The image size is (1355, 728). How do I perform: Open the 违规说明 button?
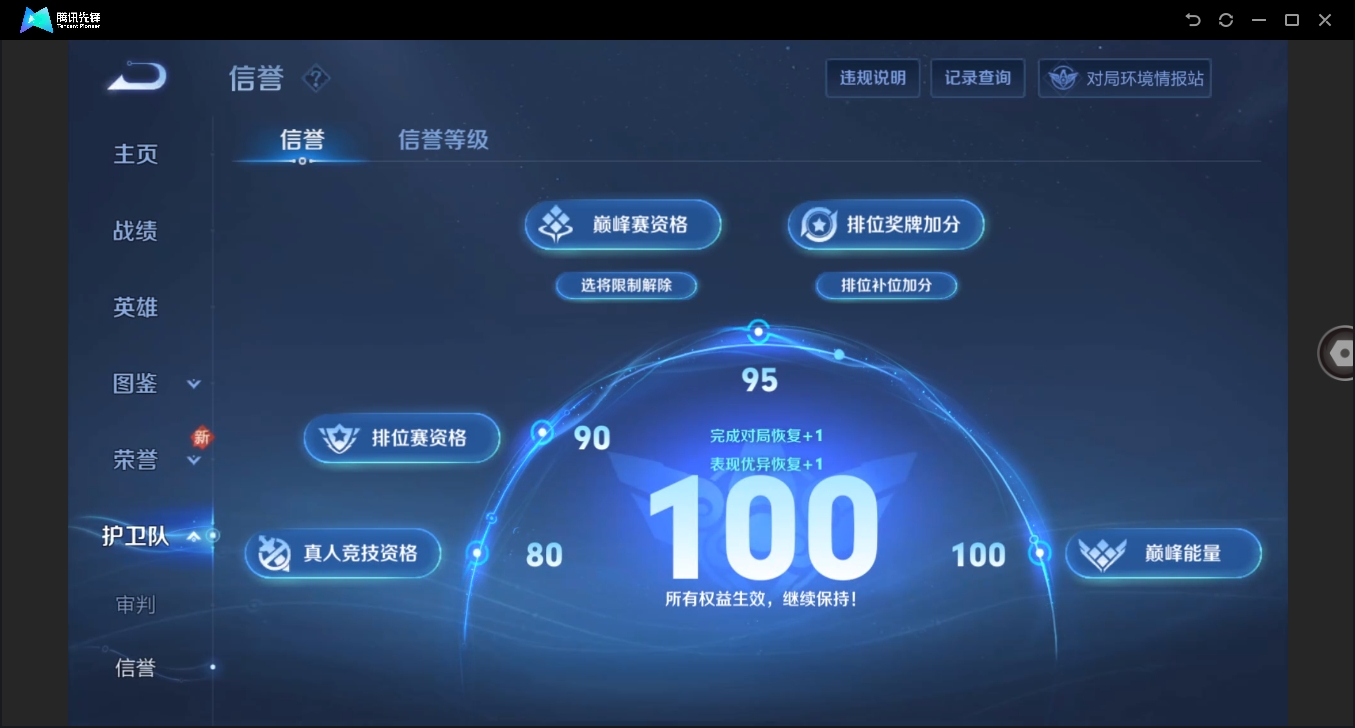[873, 78]
